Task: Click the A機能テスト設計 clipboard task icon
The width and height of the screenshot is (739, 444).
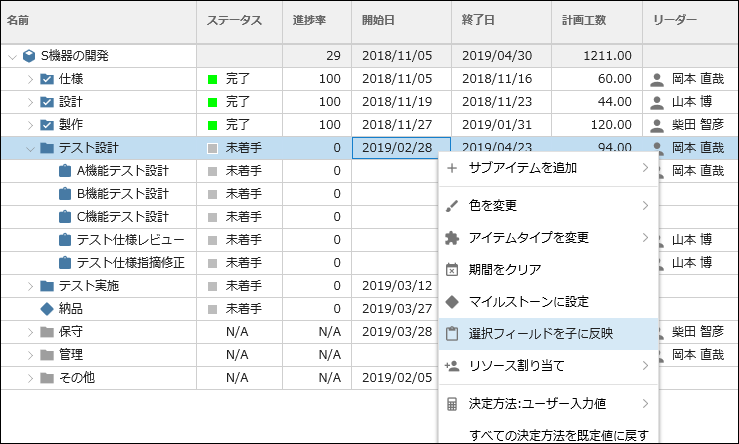Action: [x=65, y=171]
